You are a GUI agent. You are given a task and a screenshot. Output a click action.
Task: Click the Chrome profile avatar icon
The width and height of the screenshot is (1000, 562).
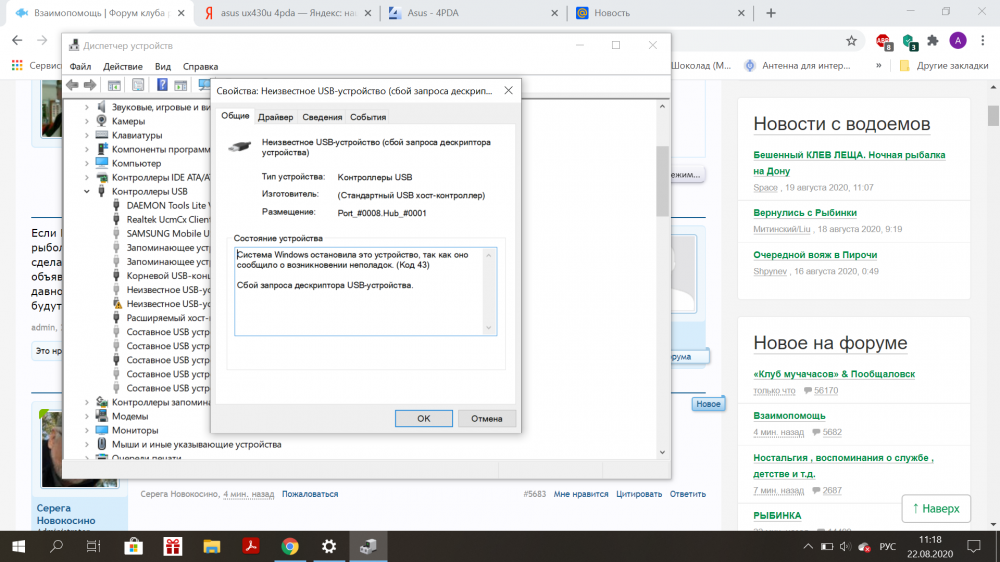coord(958,41)
